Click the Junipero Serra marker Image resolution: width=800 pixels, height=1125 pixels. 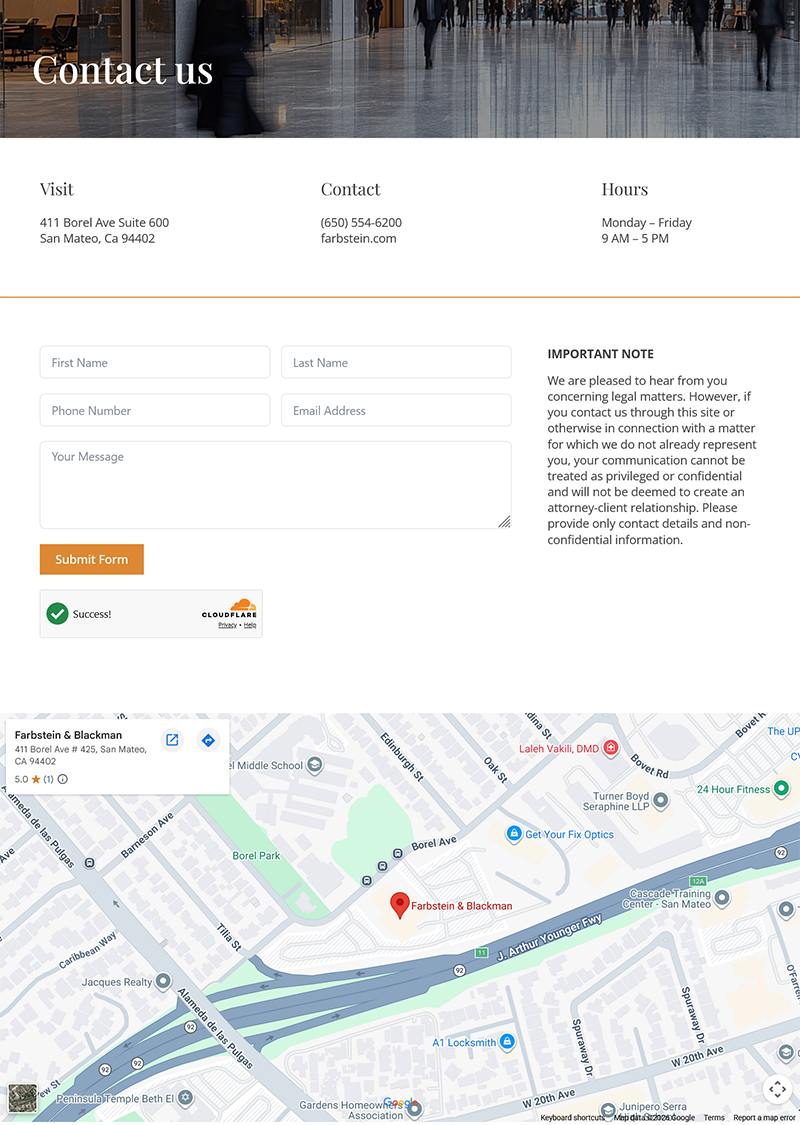608,1111
